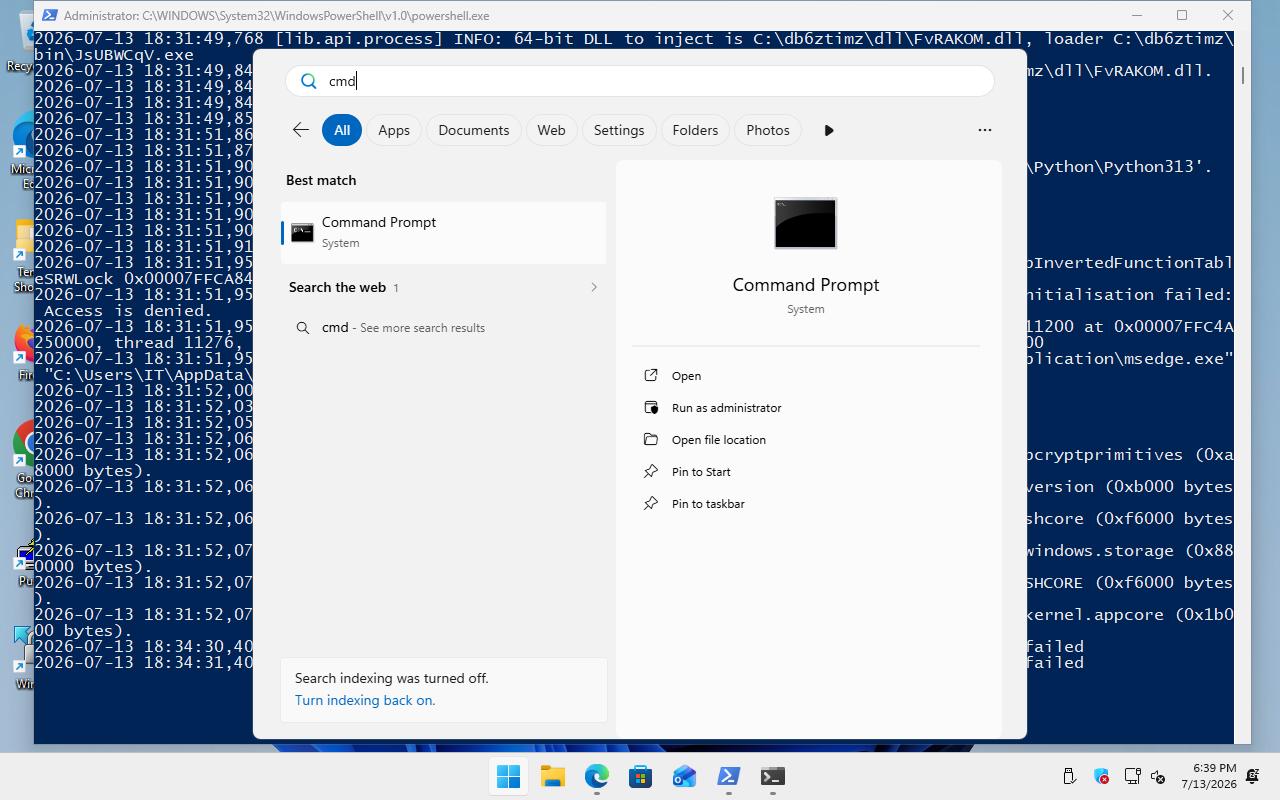Image resolution: width=1280 pixels, height=800 pixels.
Task: Switch to the Folders filter tab
Action: [x=695, y=130]
